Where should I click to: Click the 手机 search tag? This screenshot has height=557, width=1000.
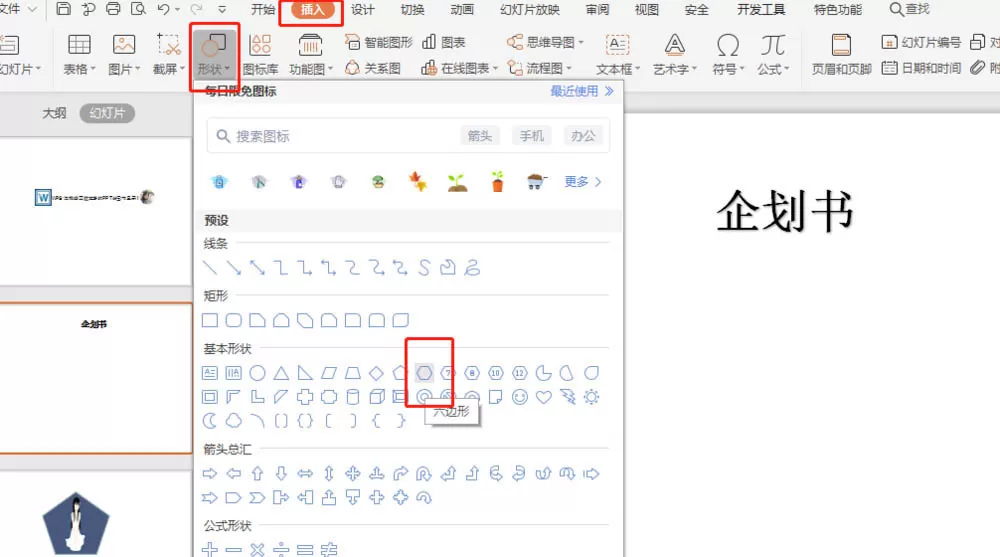pyautogui.click(x=531, y=136)
